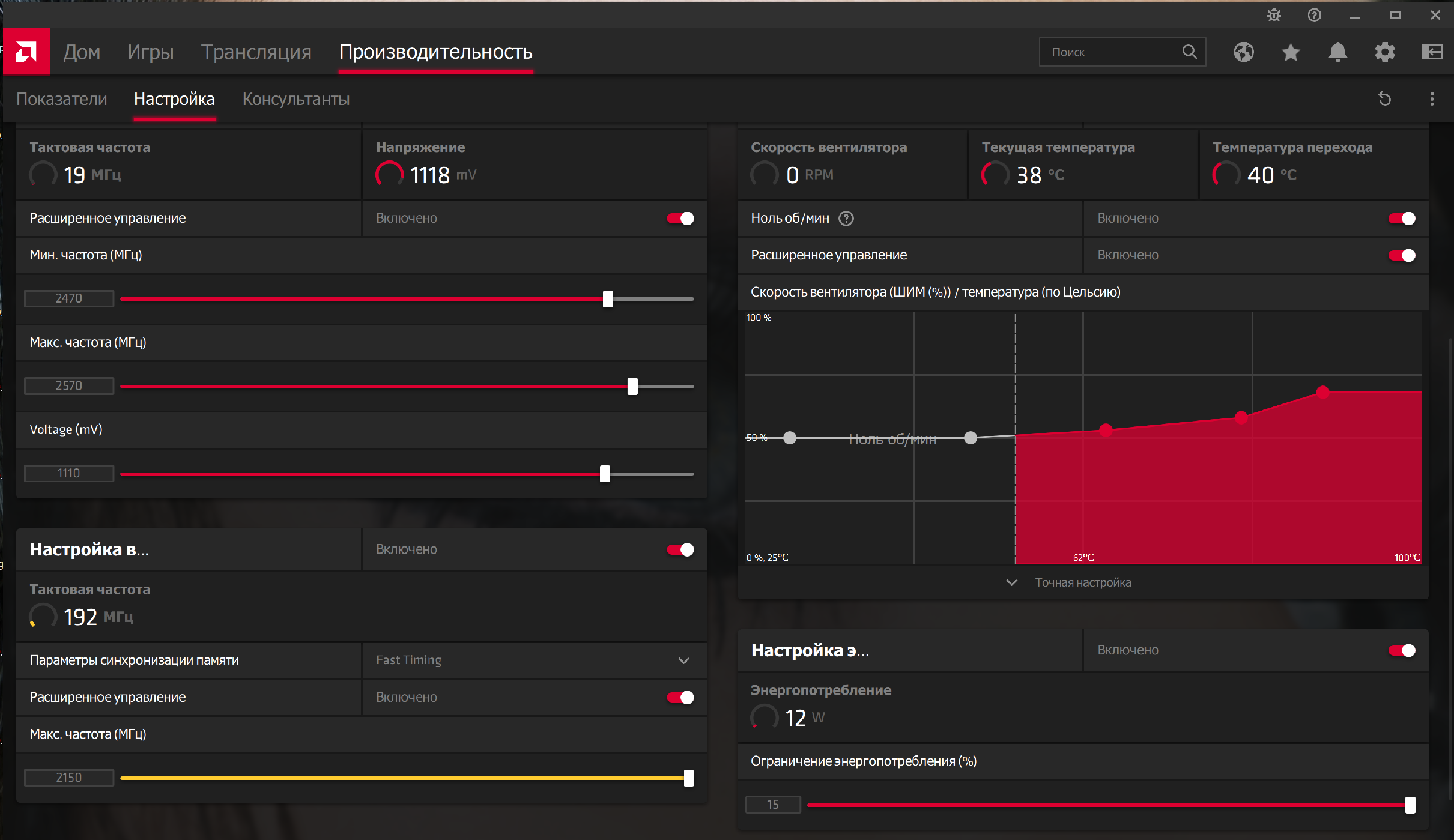Disable the Zero RPM (Ноль об/мин) toggle
The height and width of the screenshot is (840, 1454).
pyautogui.click(x=1402, y=219)
